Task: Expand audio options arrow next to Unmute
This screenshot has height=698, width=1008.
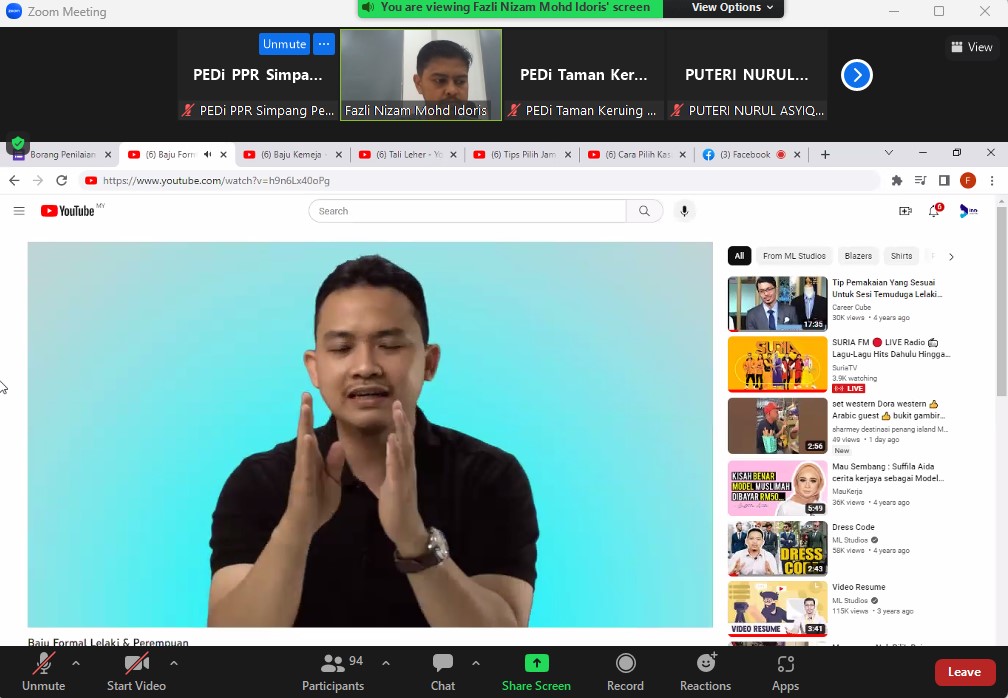Action: [x=76, y=663]
